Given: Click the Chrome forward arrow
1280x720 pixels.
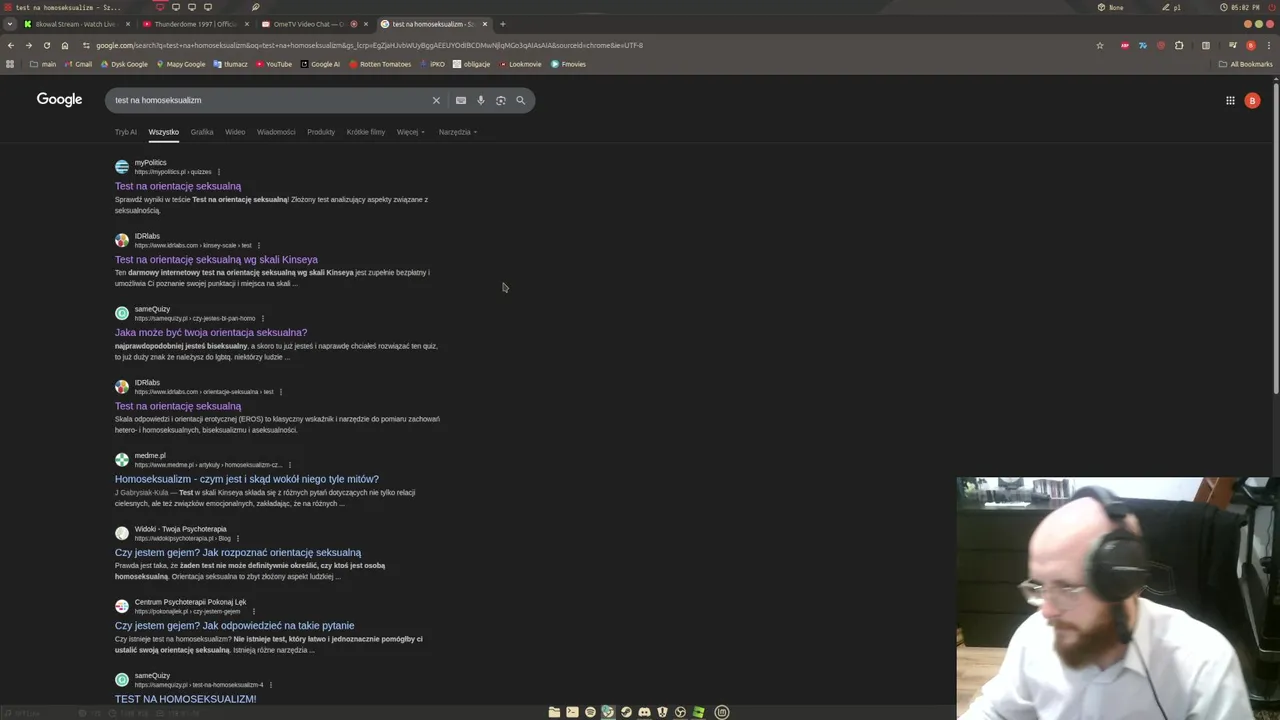Looking at the screenshot, I should (29, 45).
